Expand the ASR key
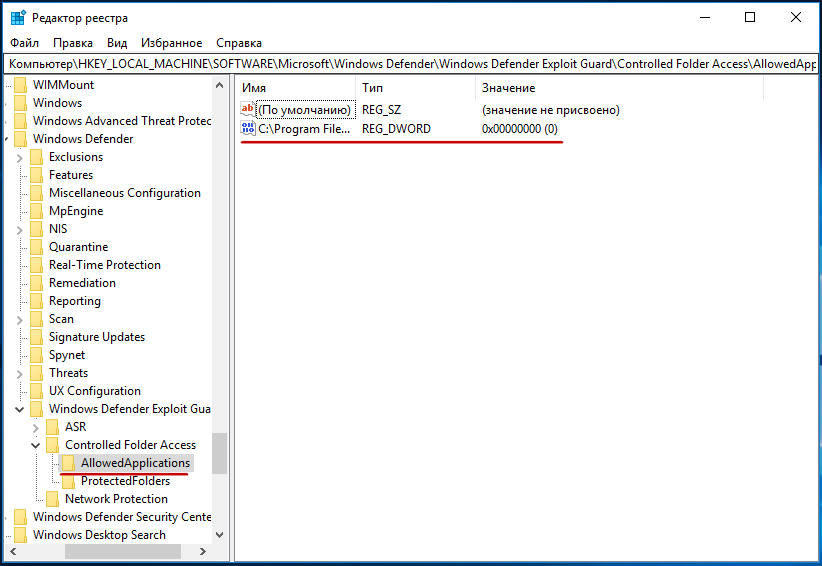Viewport: 822px width, 566px height. click(x=36, y=428)
